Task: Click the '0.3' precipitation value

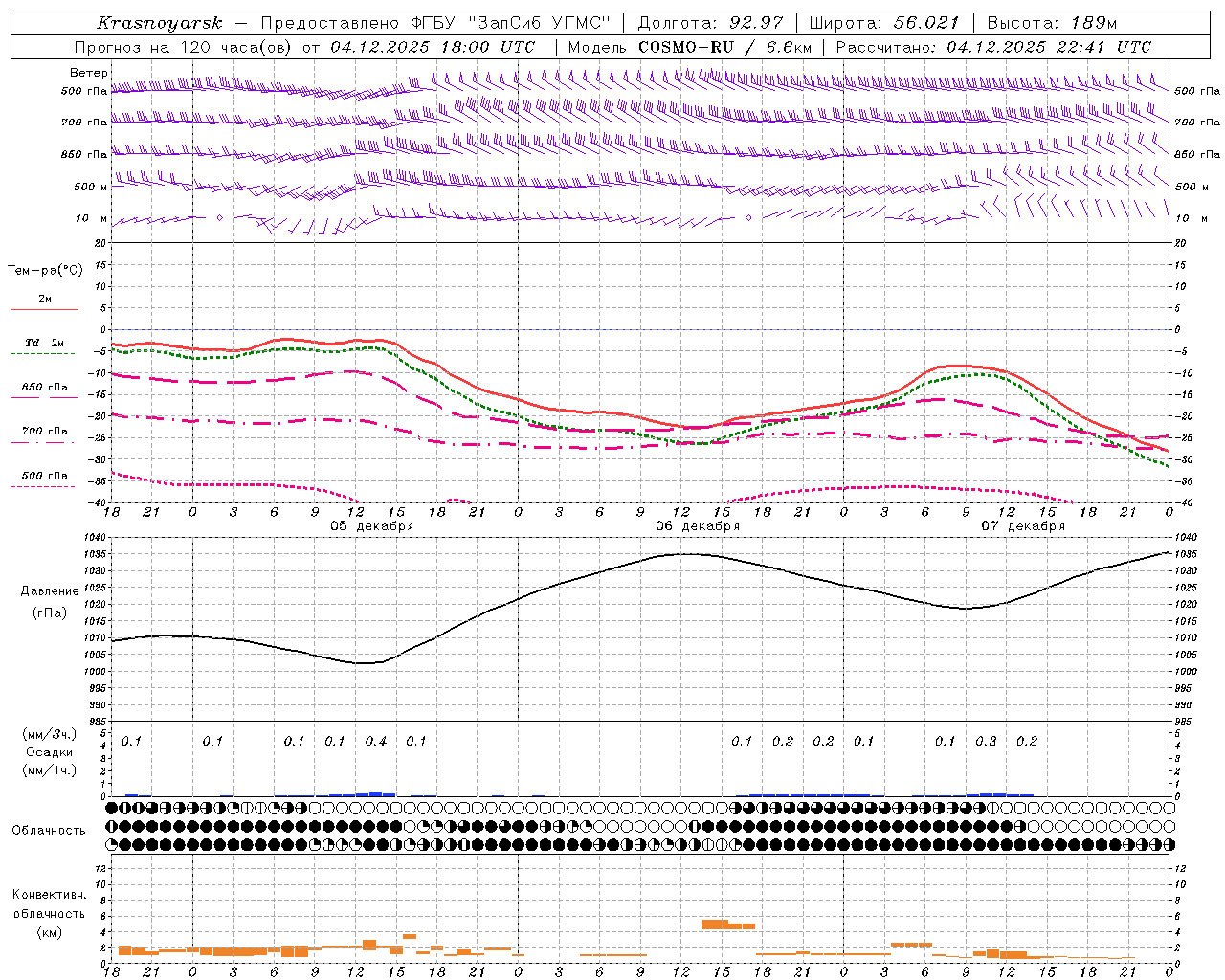Action: tap(986, 741)
